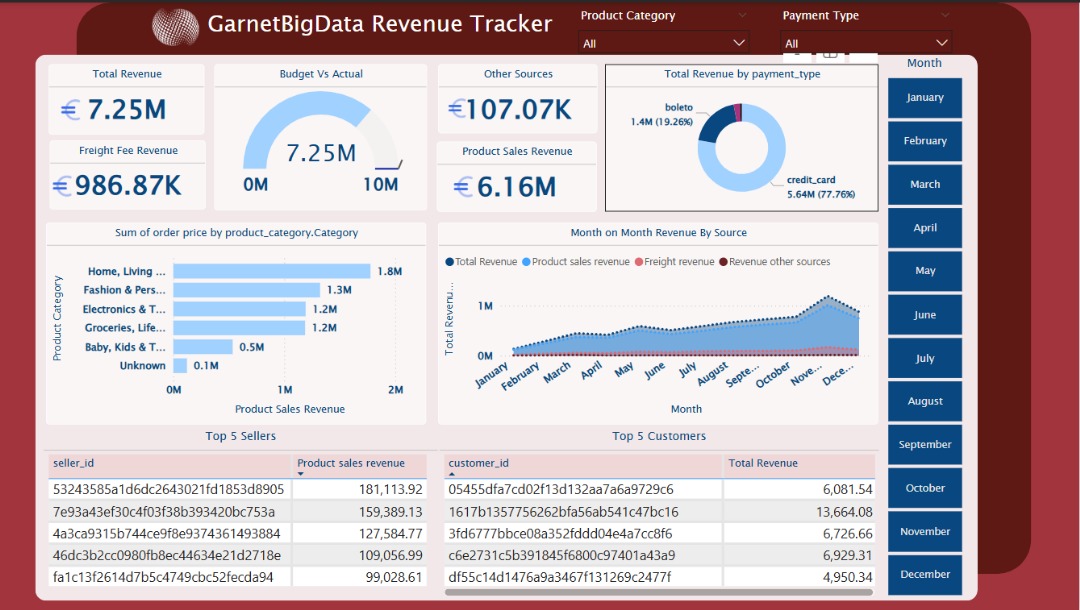
Task: Click customer c6e2731c5b391845f6800c97401a43a9
Action: [561, 556]
